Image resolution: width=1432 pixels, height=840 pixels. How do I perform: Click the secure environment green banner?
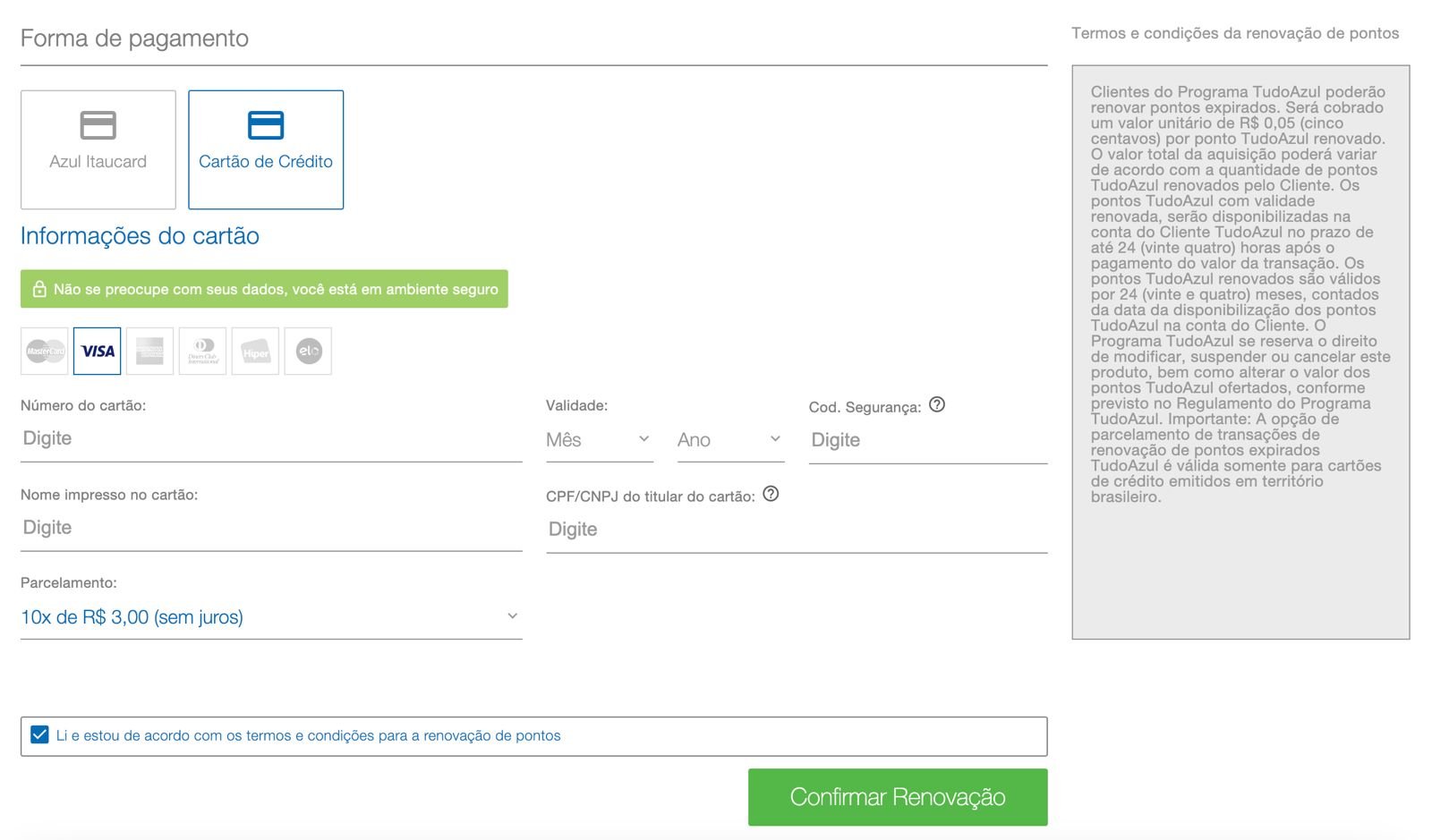point(264,289)
